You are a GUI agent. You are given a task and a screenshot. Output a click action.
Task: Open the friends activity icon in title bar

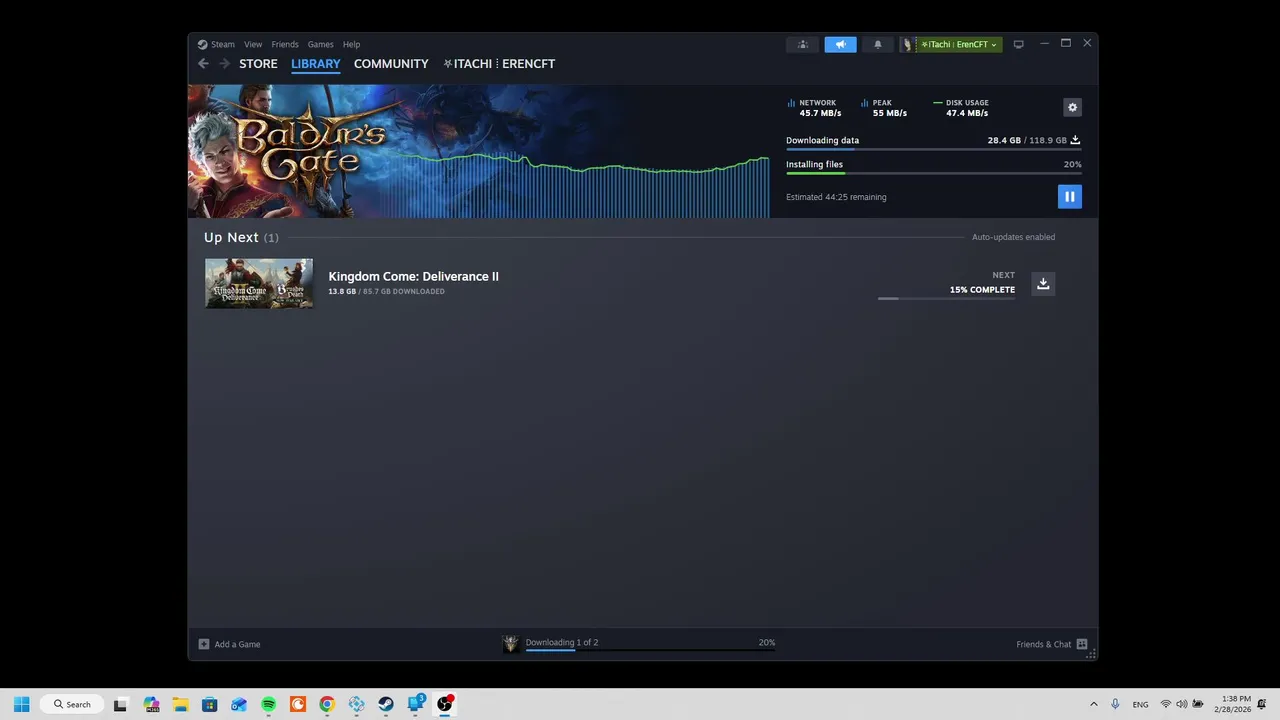tap(802, 44)
